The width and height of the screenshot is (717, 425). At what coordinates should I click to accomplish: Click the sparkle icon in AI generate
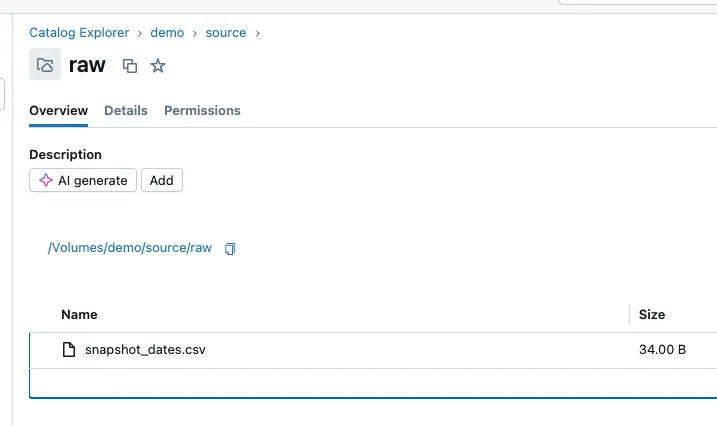click(46, 181)
